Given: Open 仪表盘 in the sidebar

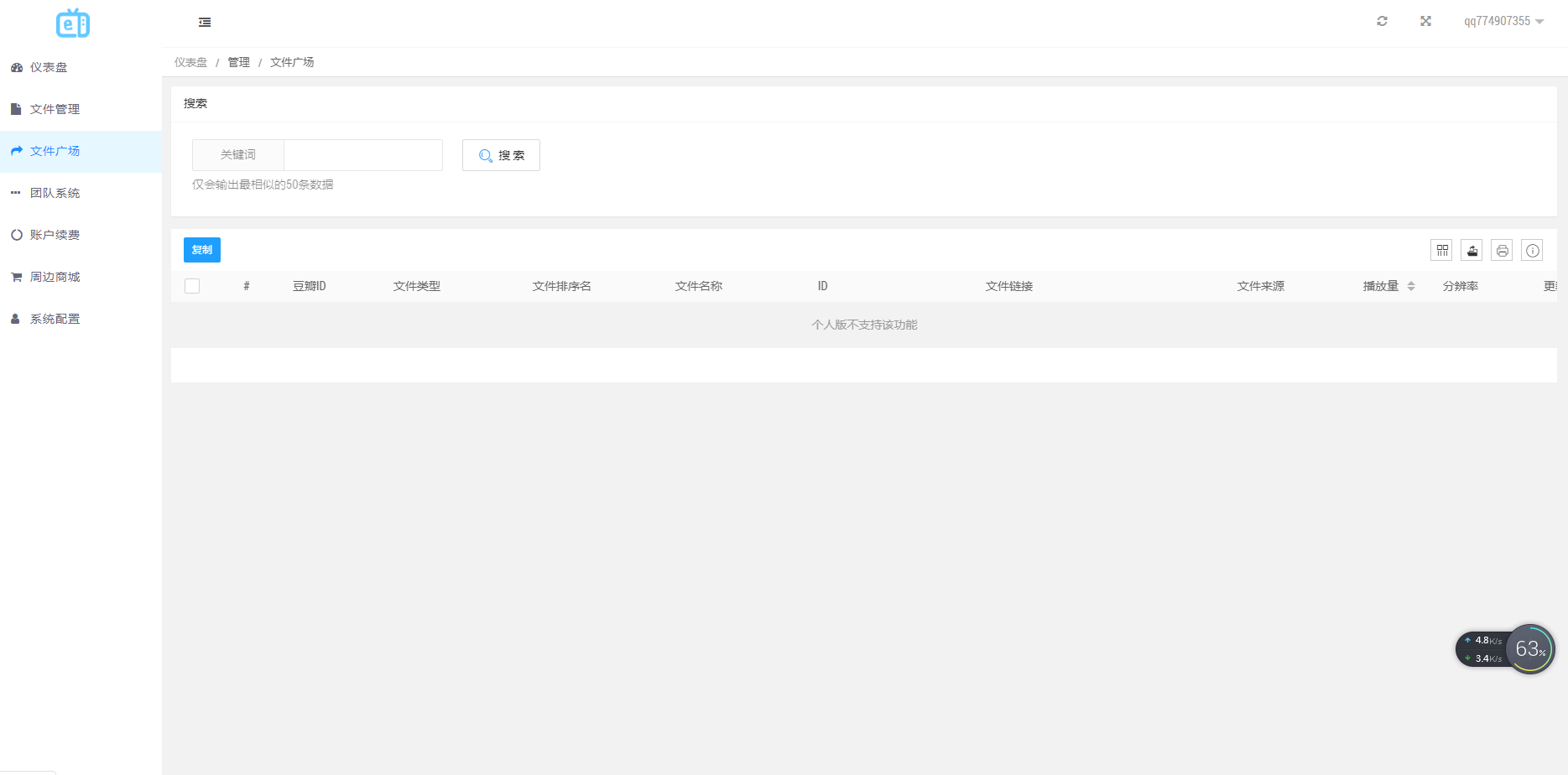Looking at the screenshot, I should [81, 67].
